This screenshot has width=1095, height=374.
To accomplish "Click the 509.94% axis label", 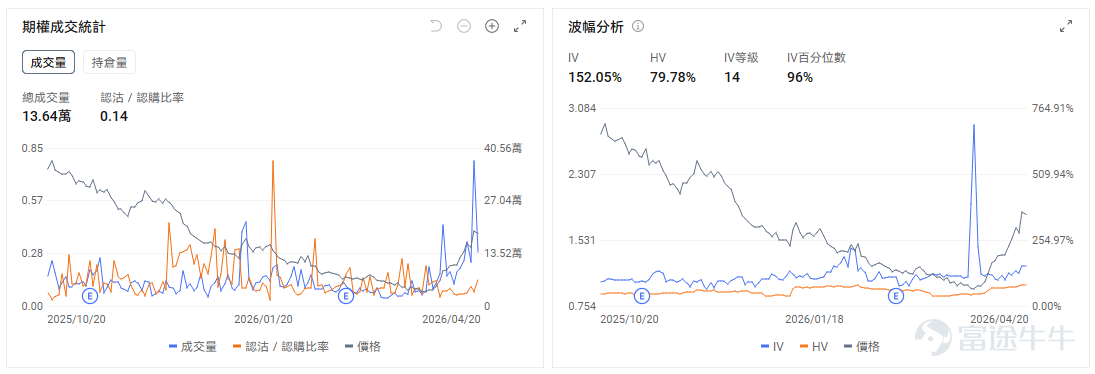I will (1052, 174).
